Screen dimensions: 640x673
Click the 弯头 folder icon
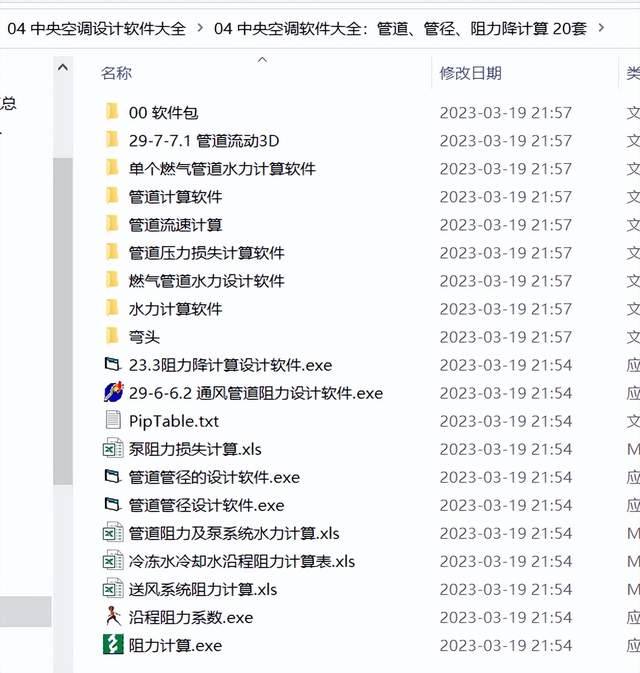(x=112, y=336)
